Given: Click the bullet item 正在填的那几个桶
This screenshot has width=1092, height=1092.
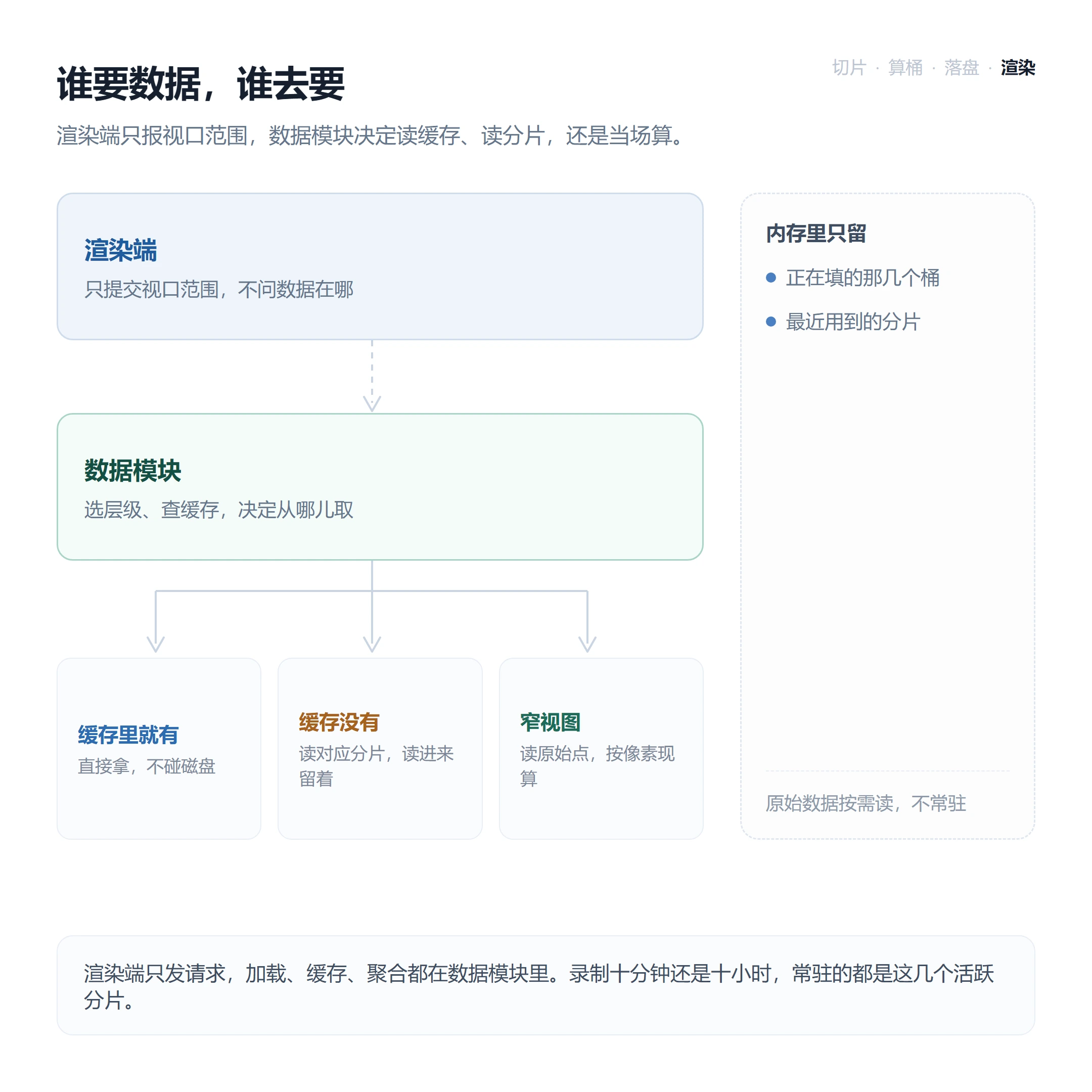Looking at the screenshot, I should tap(862, 278).
